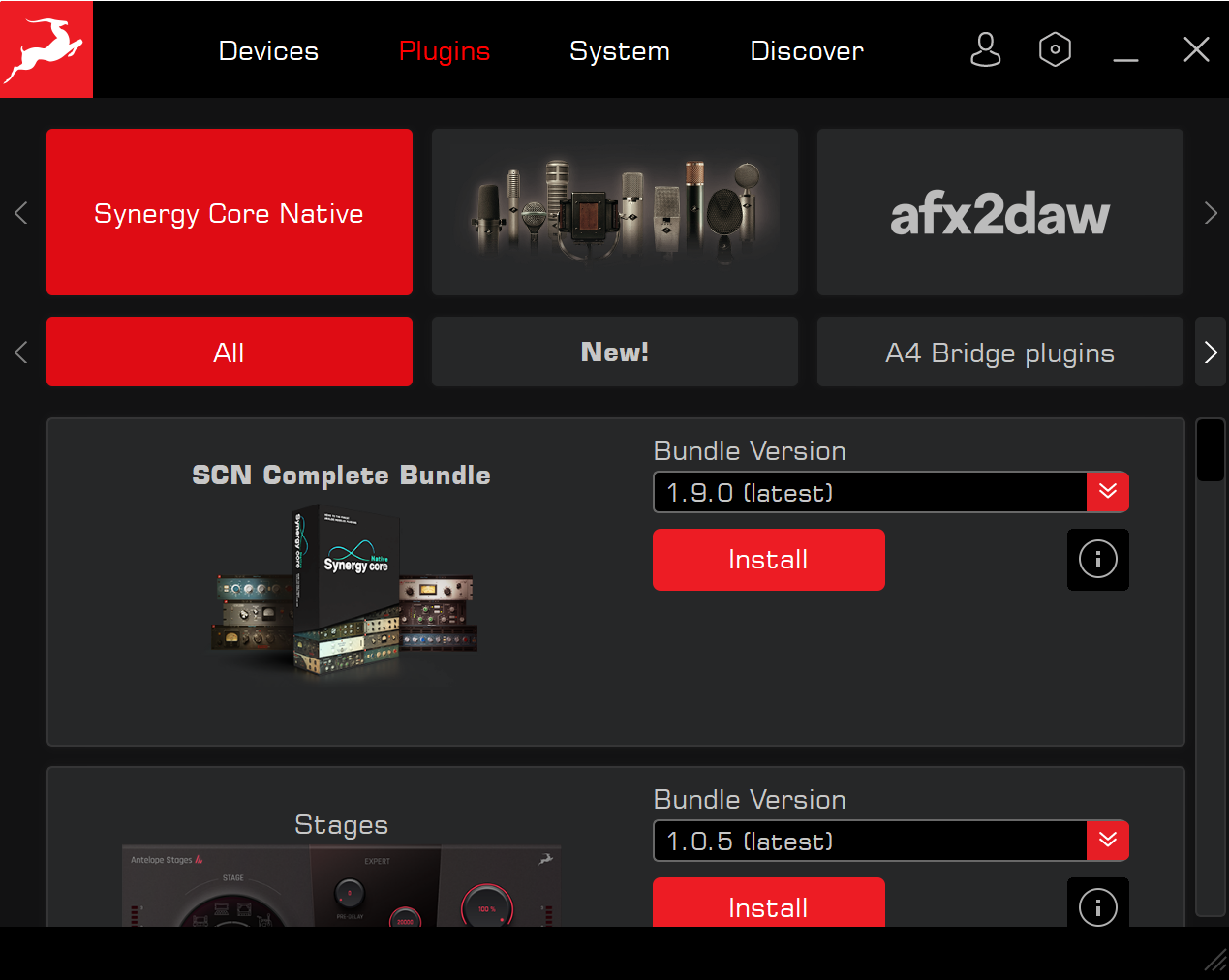Switch to the Devices tab
1229x980 pixels.
268,51
